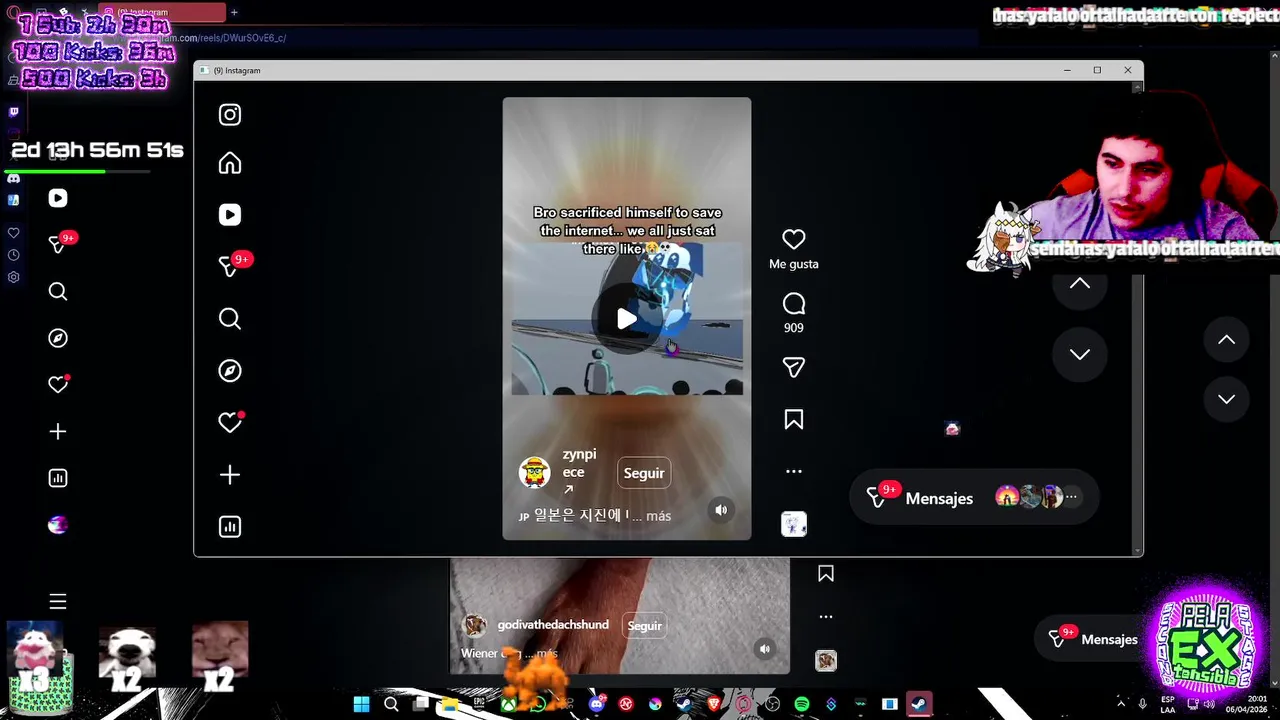Open direct messages icon in front window sidebar
1280x720 pixels.
click(x=230, y=266)
